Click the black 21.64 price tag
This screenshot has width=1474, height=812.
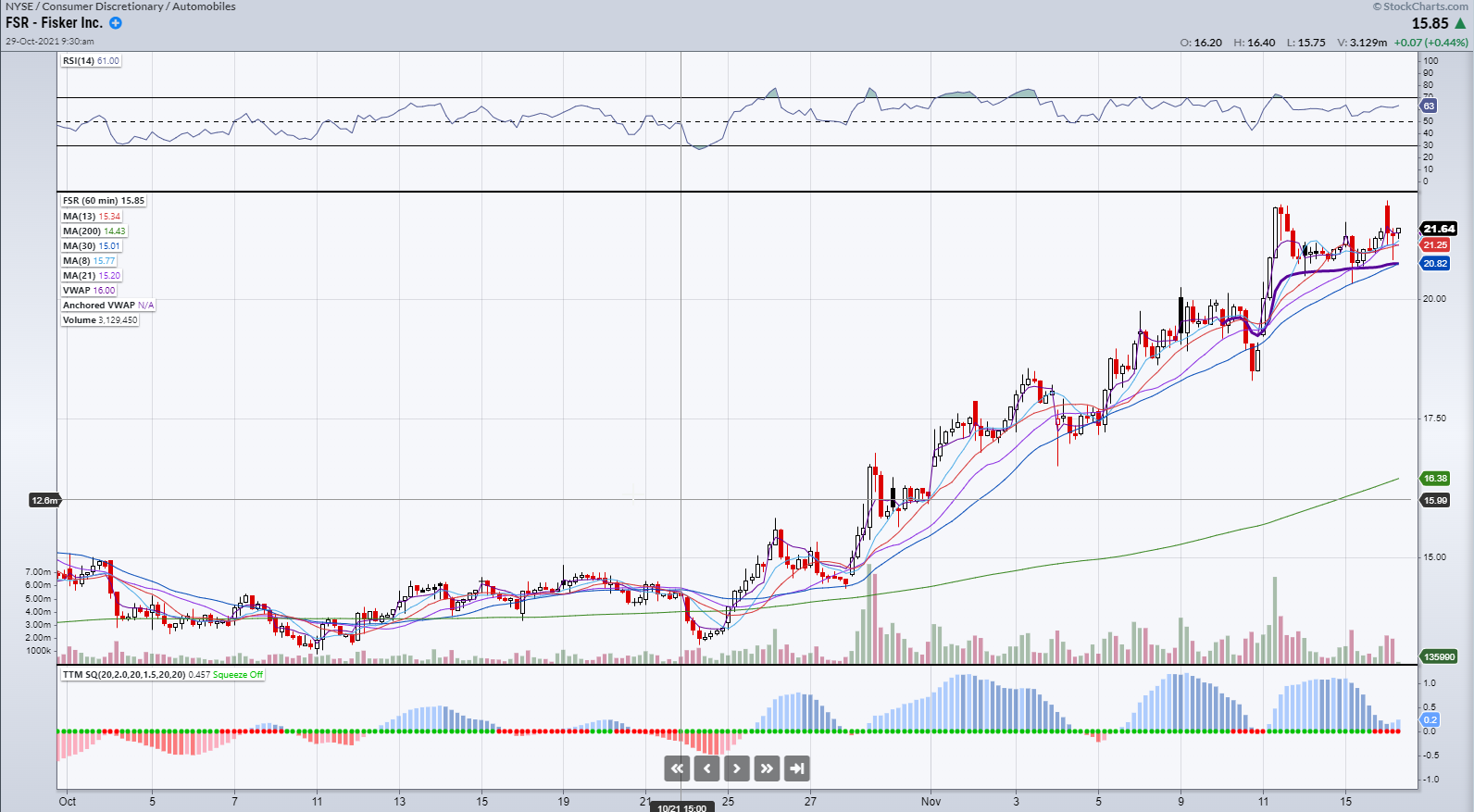pos(1439,229)
